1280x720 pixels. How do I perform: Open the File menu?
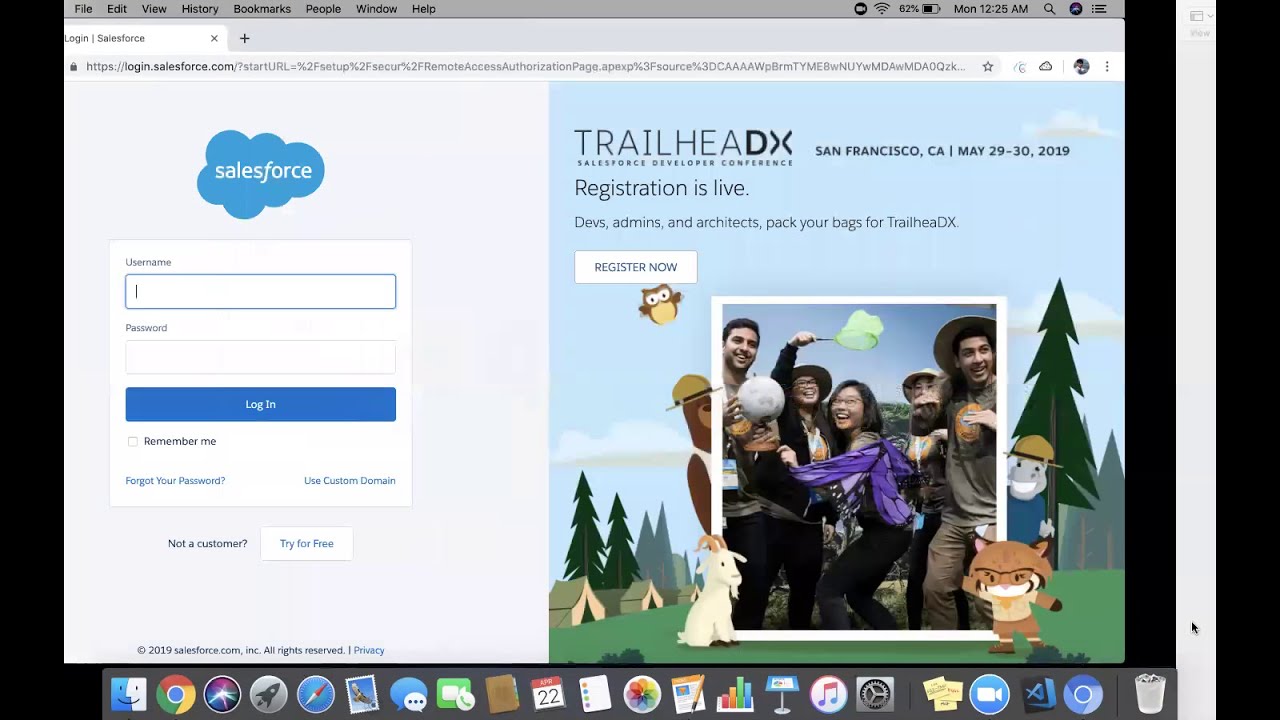click(83, 9)
